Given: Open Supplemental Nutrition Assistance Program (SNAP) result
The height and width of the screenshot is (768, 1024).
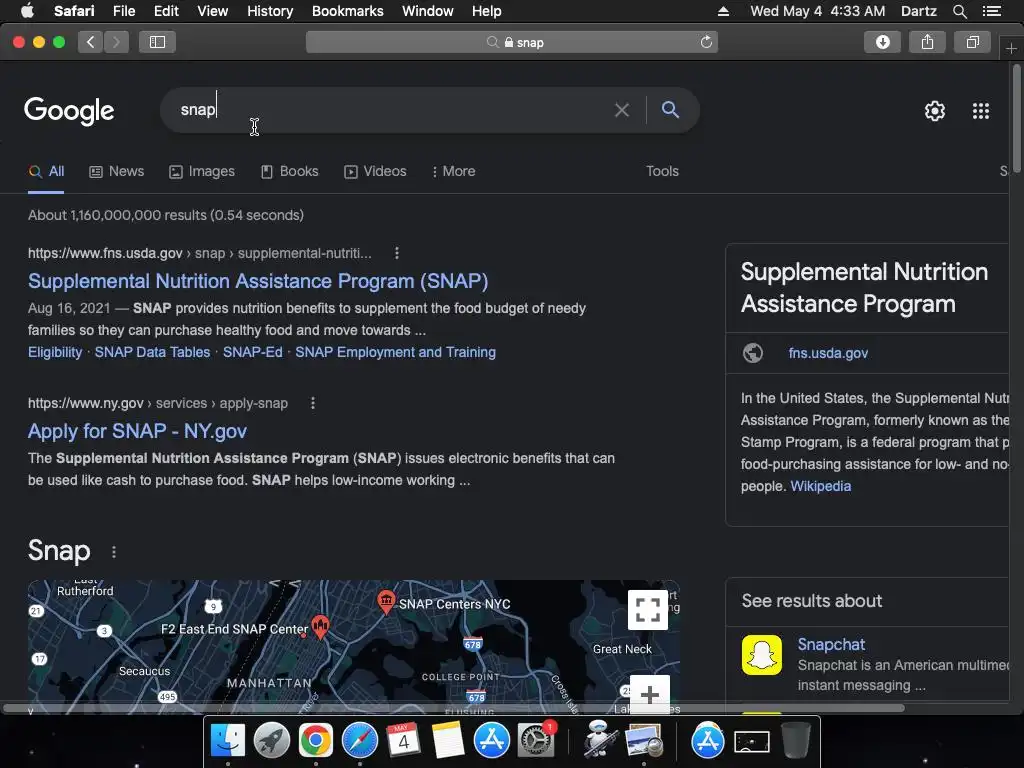Looking at the screenshot, I should coord(258,281).
